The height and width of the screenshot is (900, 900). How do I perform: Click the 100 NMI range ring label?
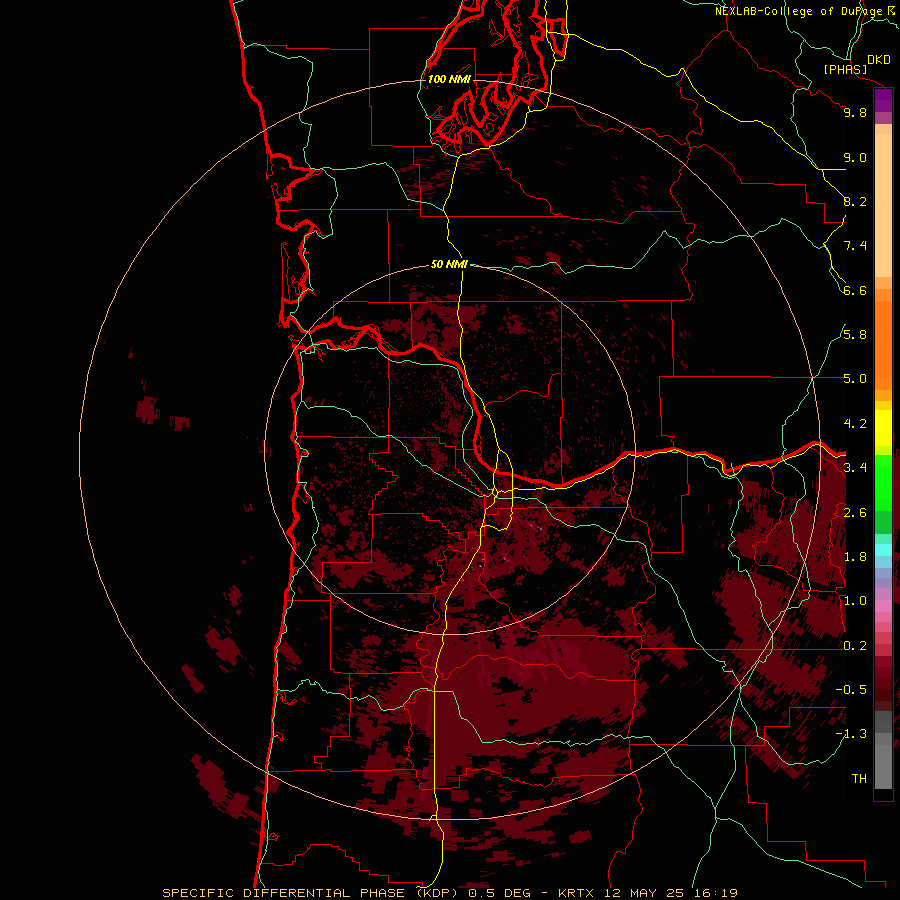click(x=449, y=79)
